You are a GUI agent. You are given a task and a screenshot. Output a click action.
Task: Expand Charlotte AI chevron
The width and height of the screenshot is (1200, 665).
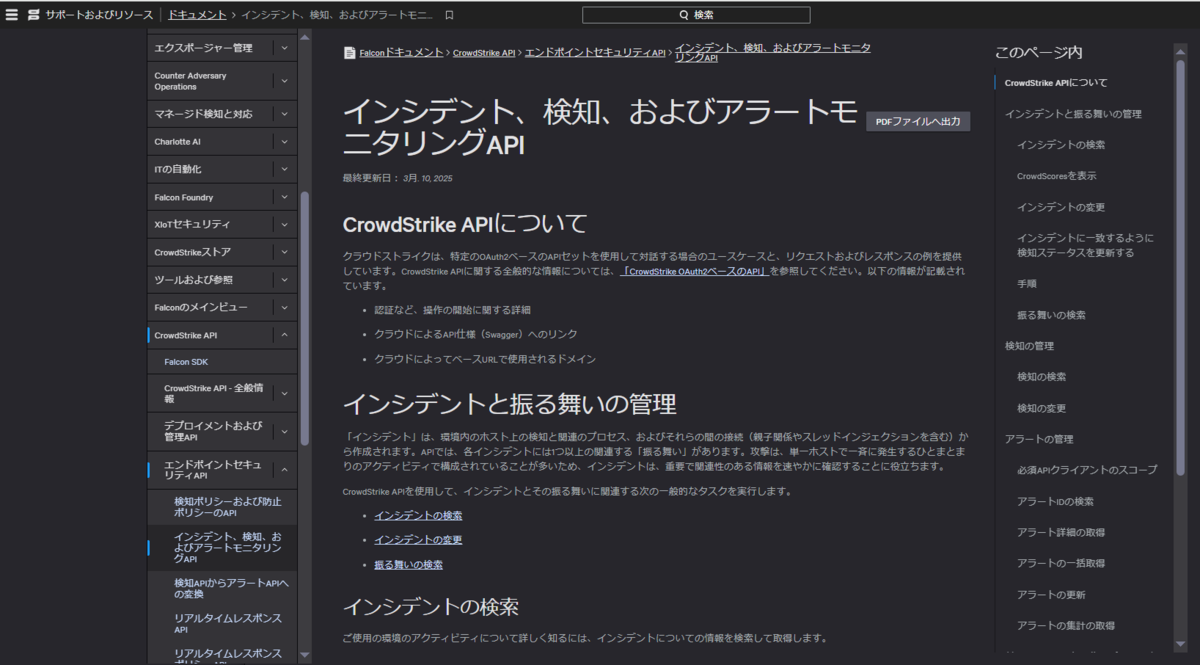(284, 142)
